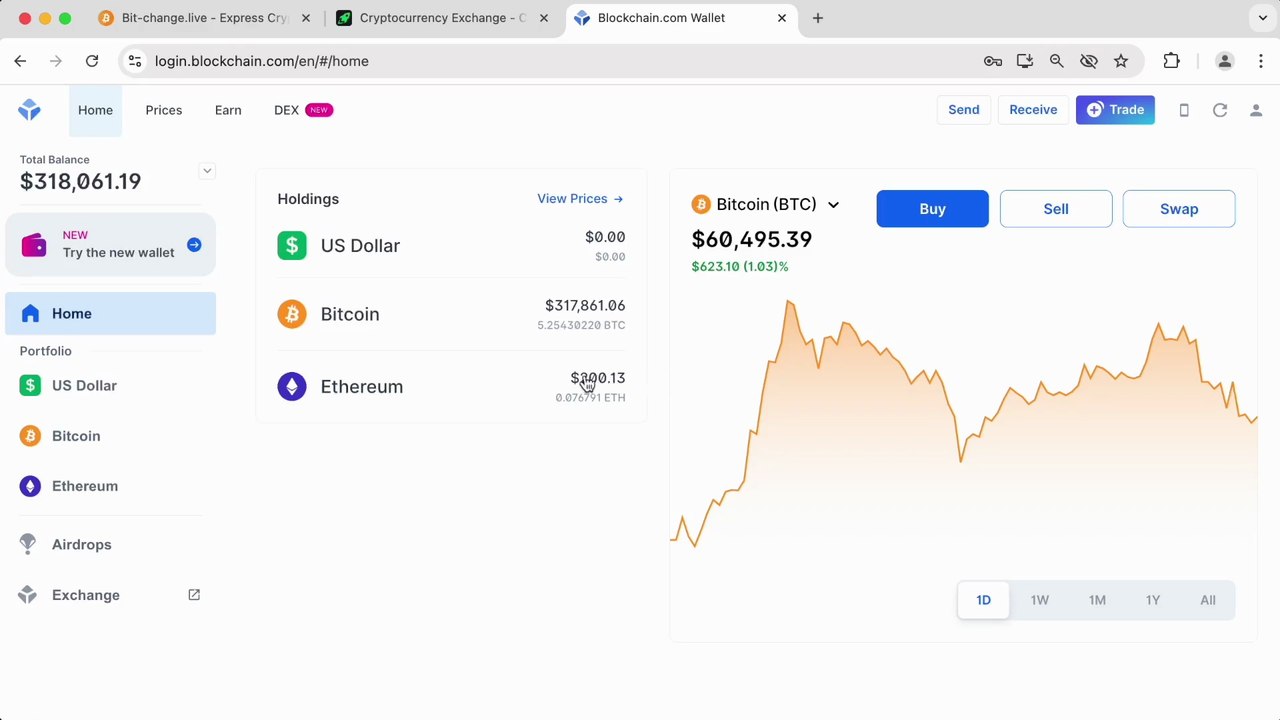
Task: Open the Chrome tab search dropdown
Action: (1263, 18)
